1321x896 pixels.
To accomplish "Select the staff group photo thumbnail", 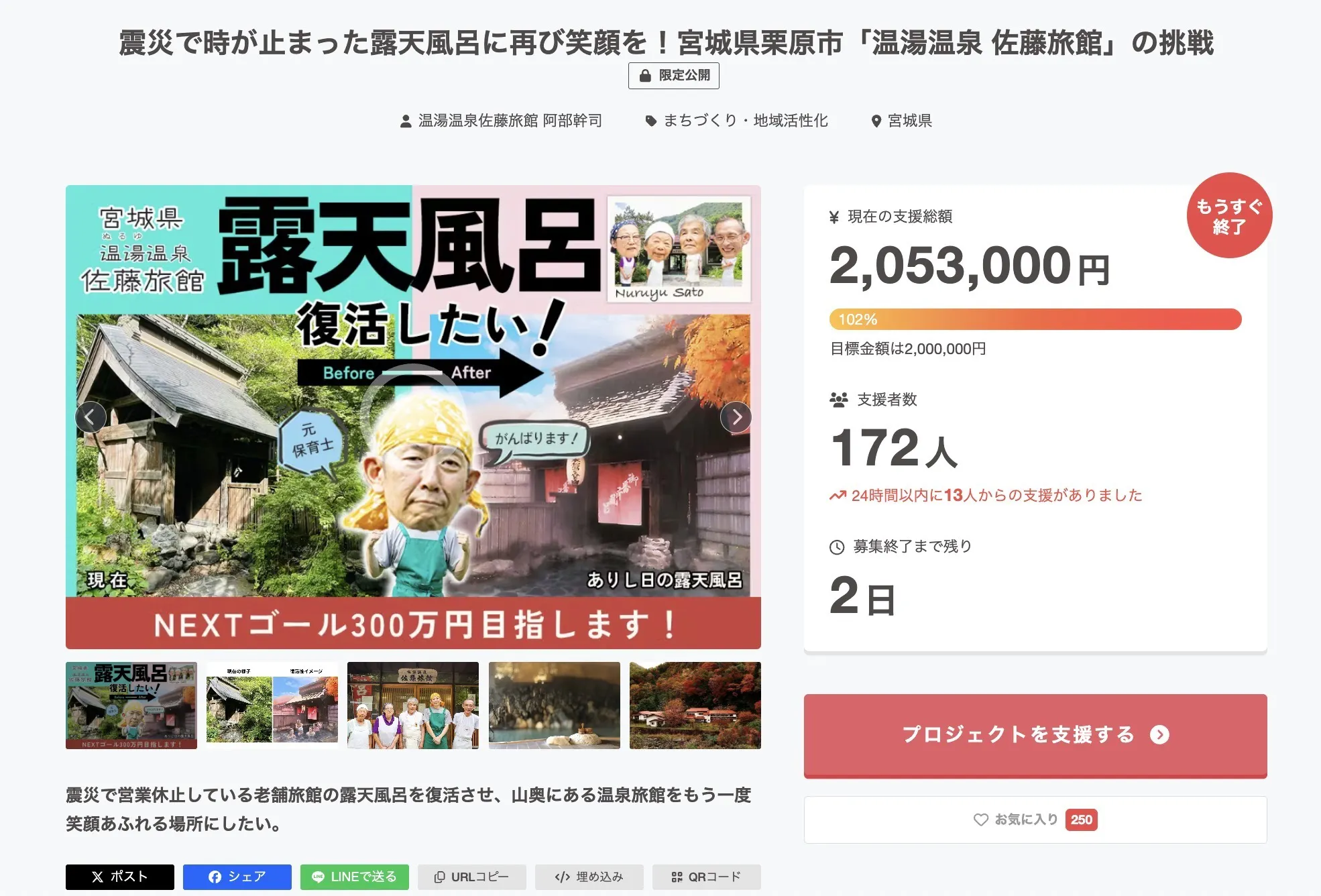I will [413, 706].
